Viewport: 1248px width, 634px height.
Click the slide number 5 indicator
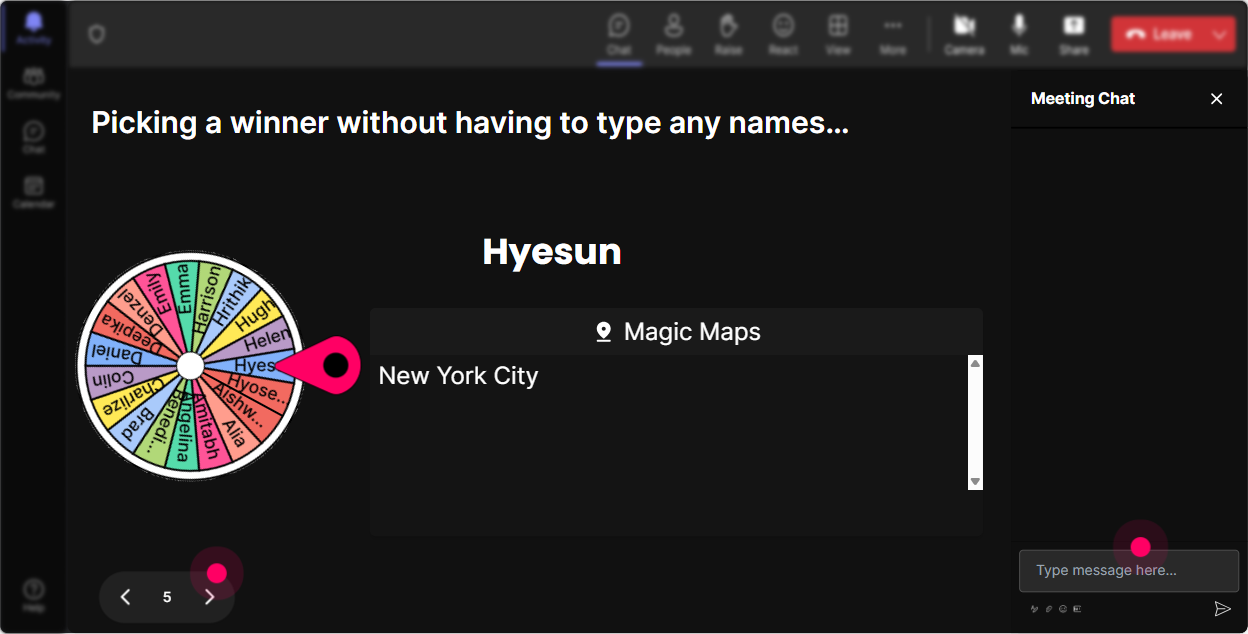(x=167, y=597)
